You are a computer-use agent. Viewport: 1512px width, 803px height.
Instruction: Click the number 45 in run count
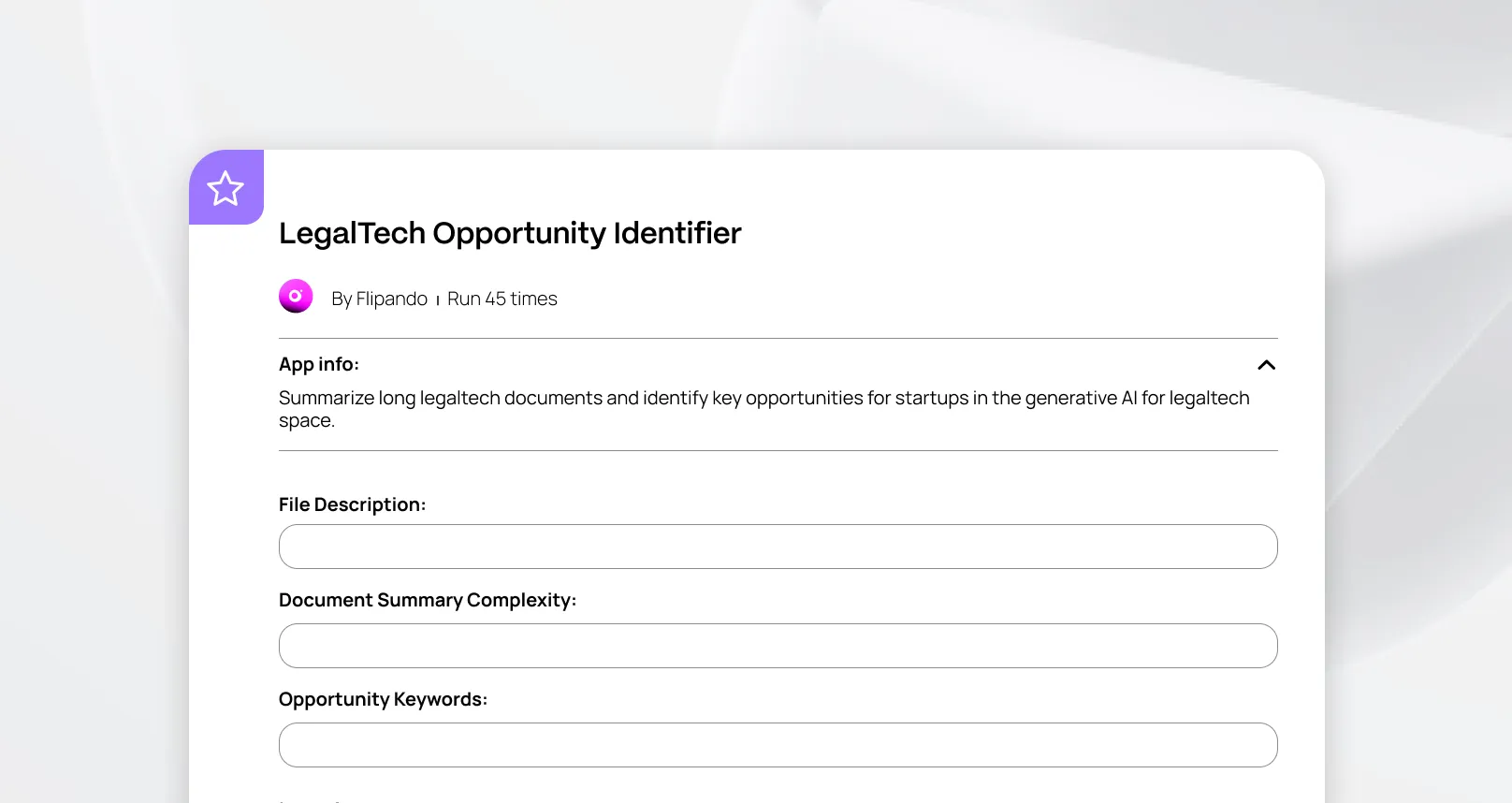click(495, 299)
